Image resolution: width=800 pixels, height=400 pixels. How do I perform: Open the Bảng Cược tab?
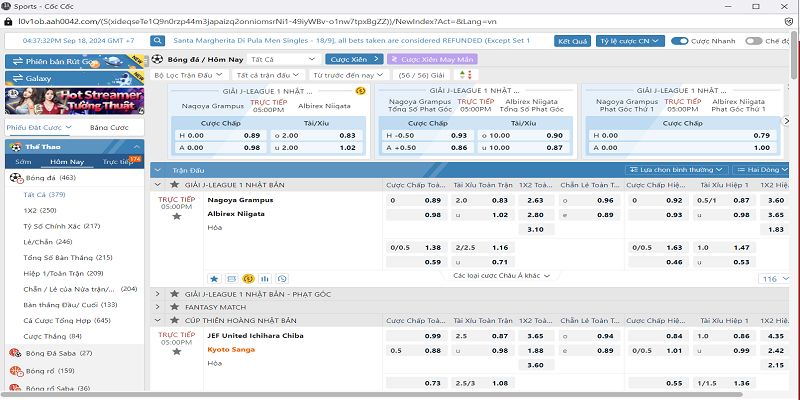tap(109, 127)
